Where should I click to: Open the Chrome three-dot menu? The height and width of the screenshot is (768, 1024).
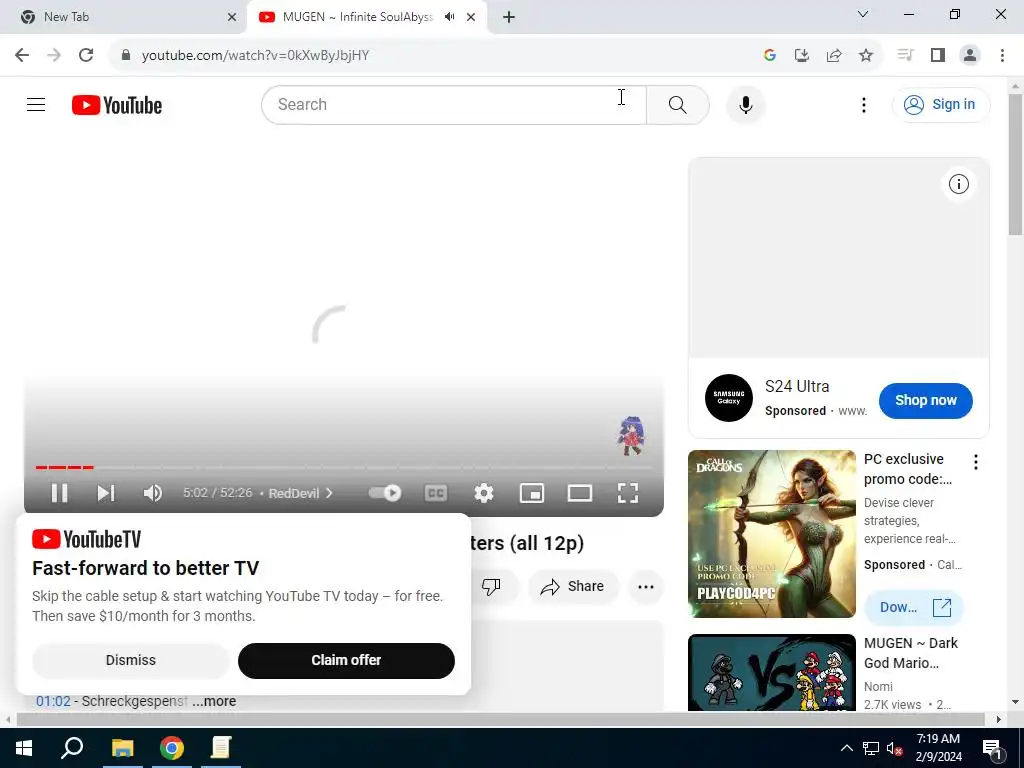click(1002, 55)
